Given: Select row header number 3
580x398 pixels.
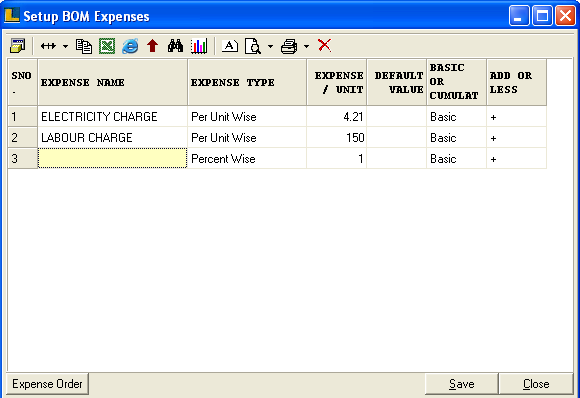Looking at the screenshot, I should pyautogui.click(x=23, y=158).
